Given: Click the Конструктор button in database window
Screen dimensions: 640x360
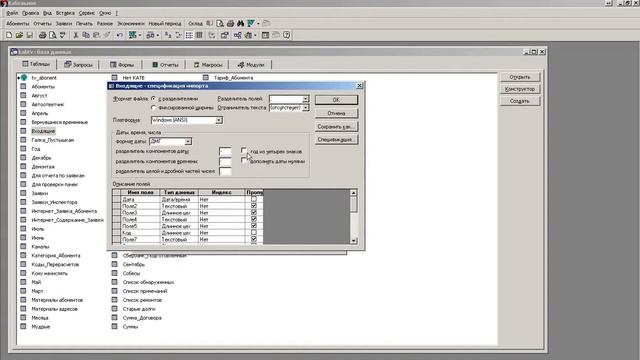Looking at the screenshot, I should (x=520, y=89).
